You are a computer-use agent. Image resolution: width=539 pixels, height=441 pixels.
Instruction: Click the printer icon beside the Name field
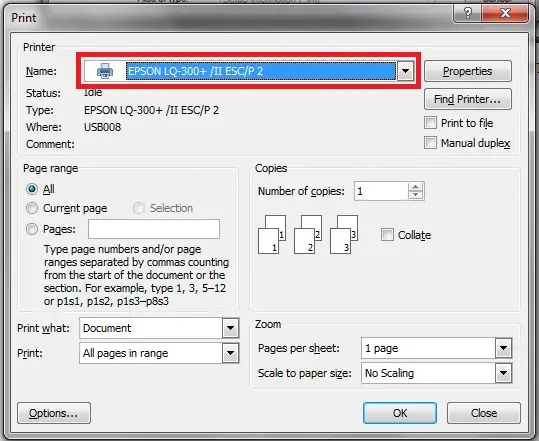point(105,71)
